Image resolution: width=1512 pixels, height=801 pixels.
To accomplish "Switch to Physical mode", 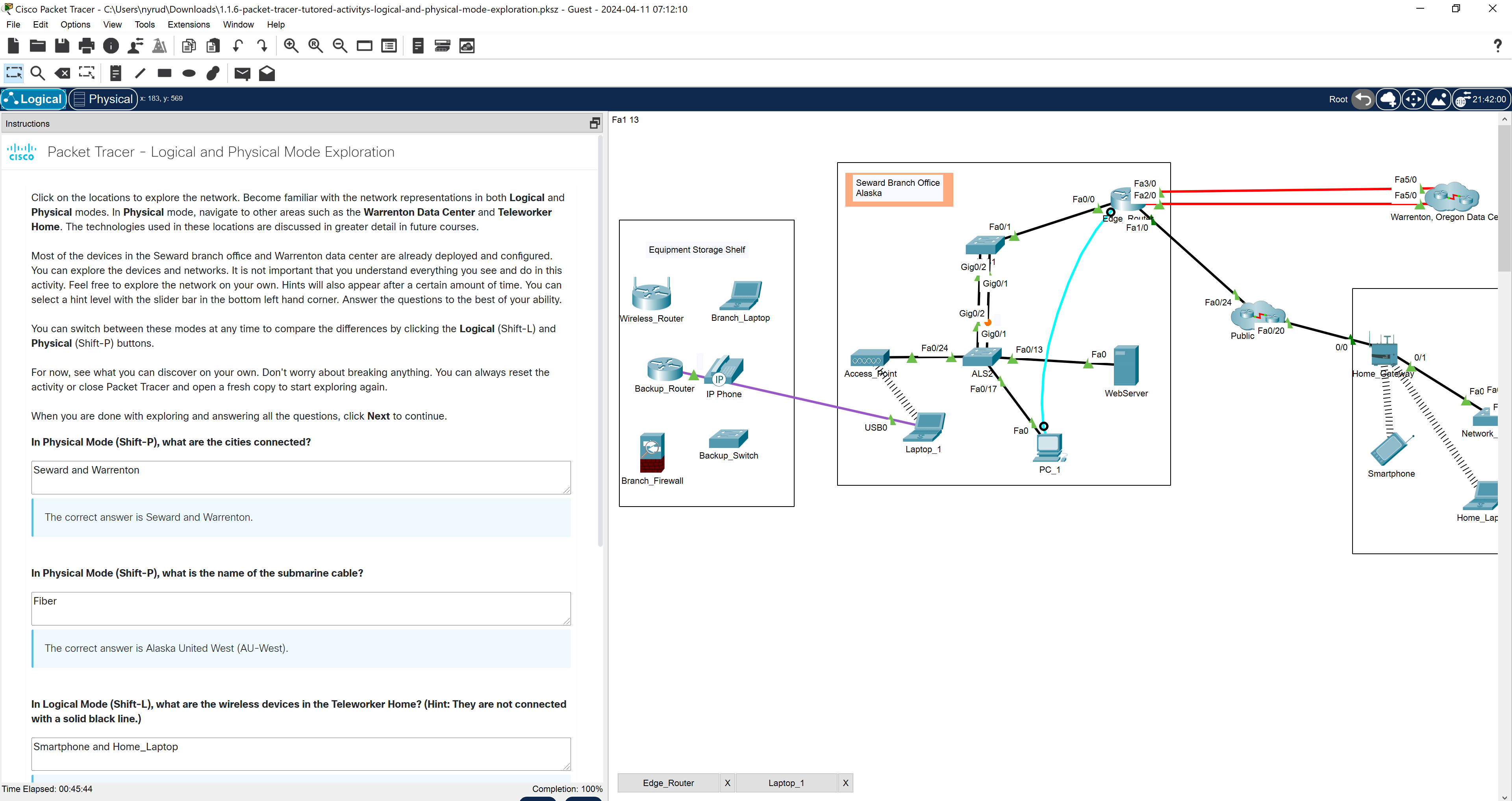I will (x=103, y=98).
